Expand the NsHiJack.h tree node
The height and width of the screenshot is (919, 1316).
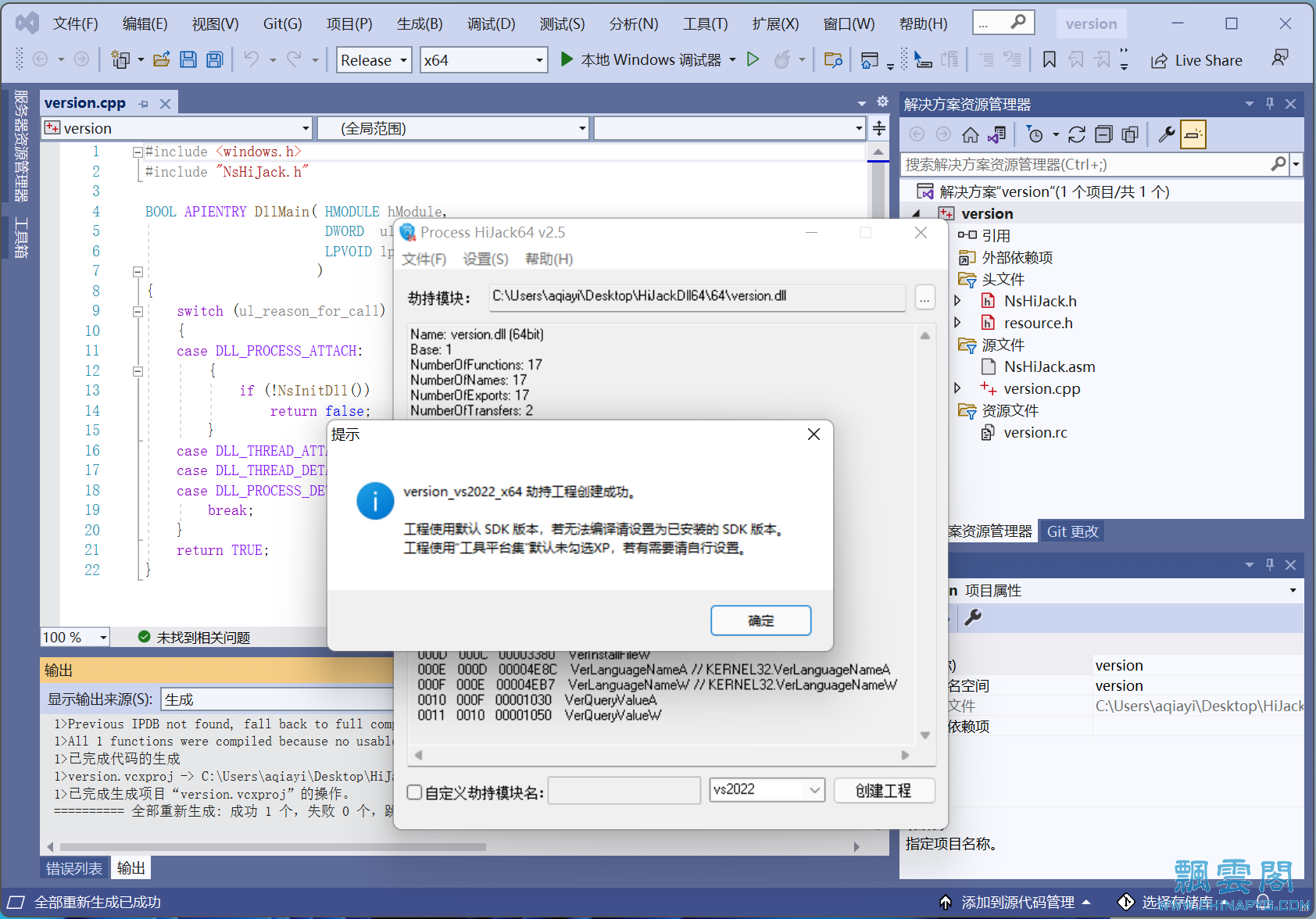957,300
